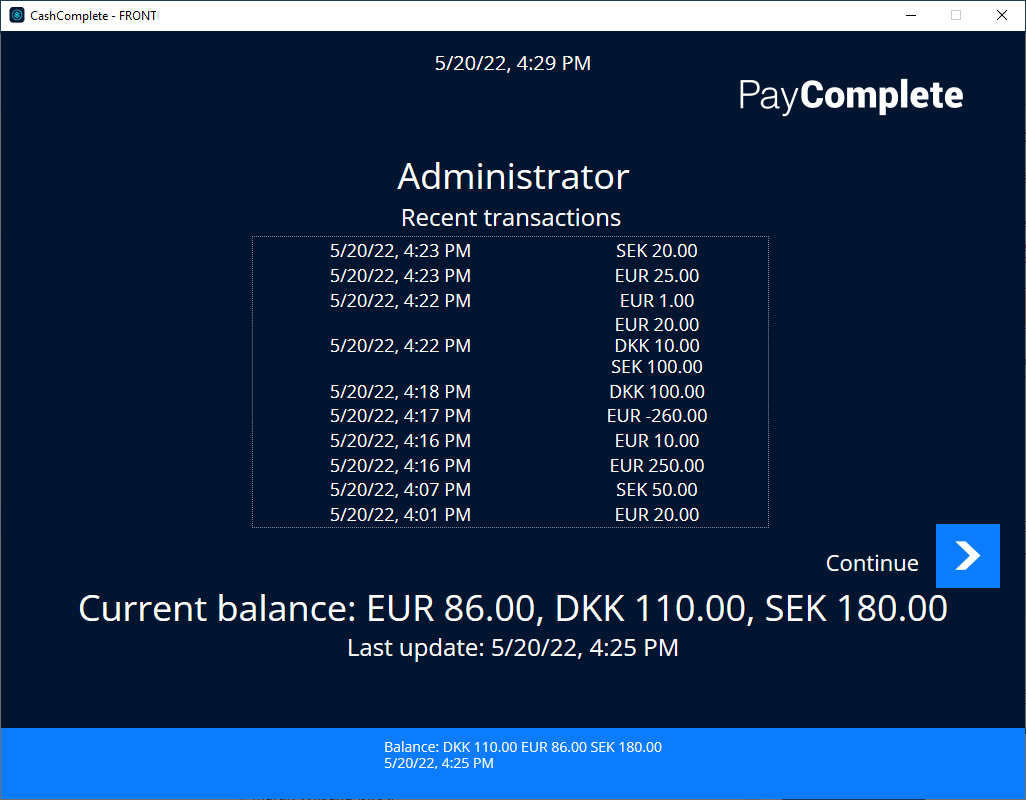1026x800 pixels.
Task: Click the EUR -260.00 transaction
Action: point(512,415)
